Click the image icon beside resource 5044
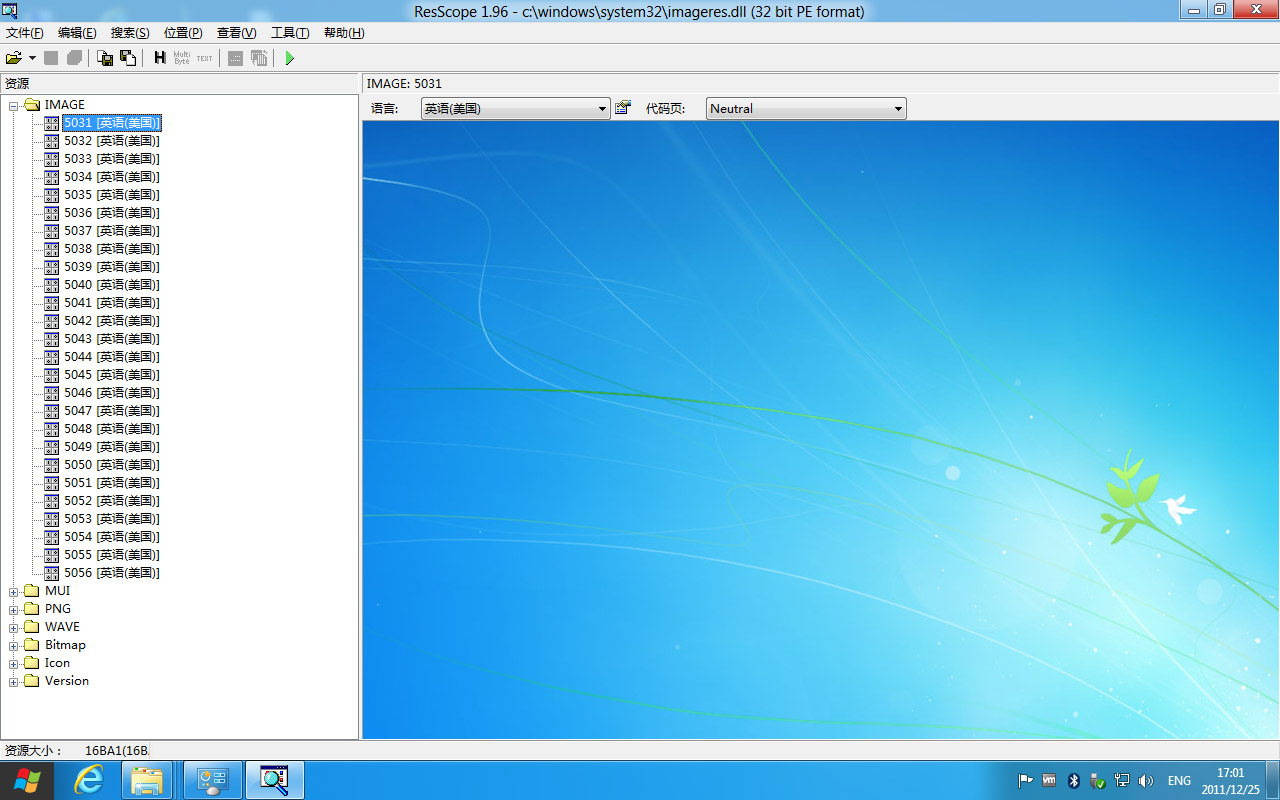 [x=52, y=357]
